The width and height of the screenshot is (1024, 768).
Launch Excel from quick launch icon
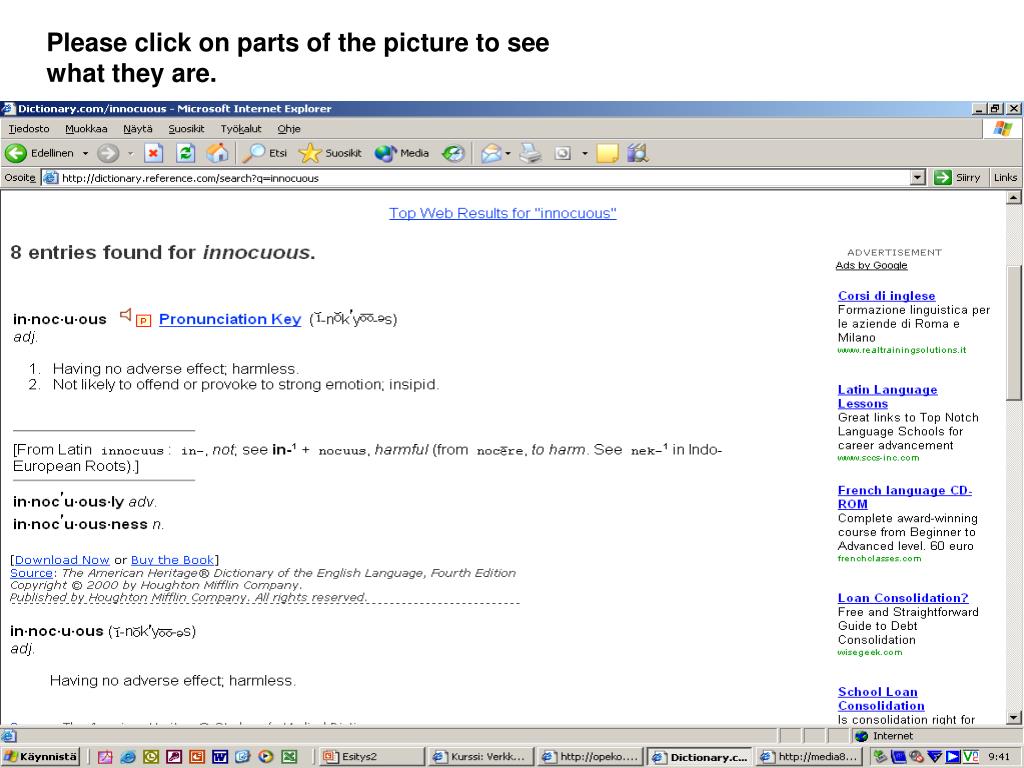pos(289,757)
